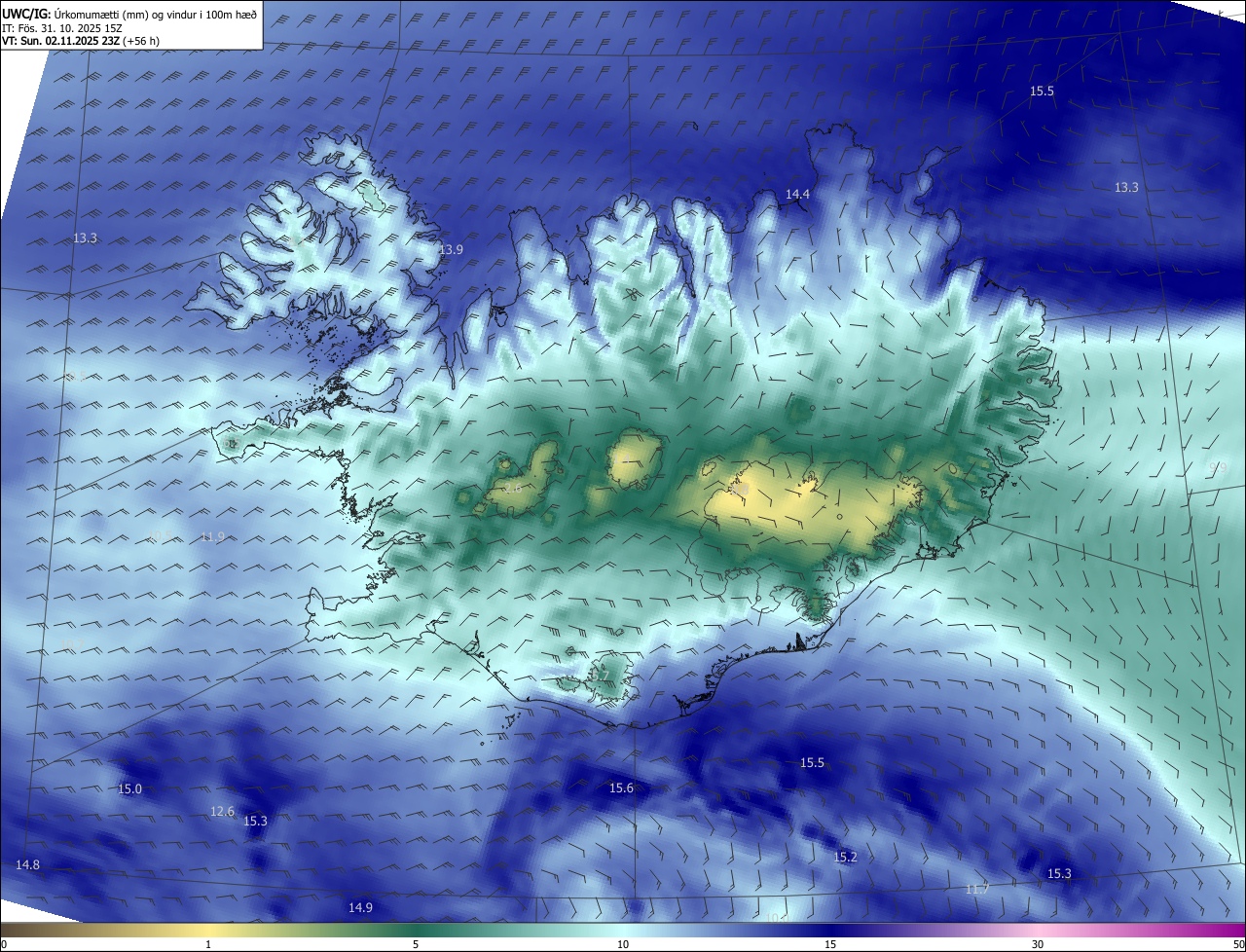This screenshot has width=1246, height=952.
Task: Select the 11.9 map value
Action: click(212, 537)
